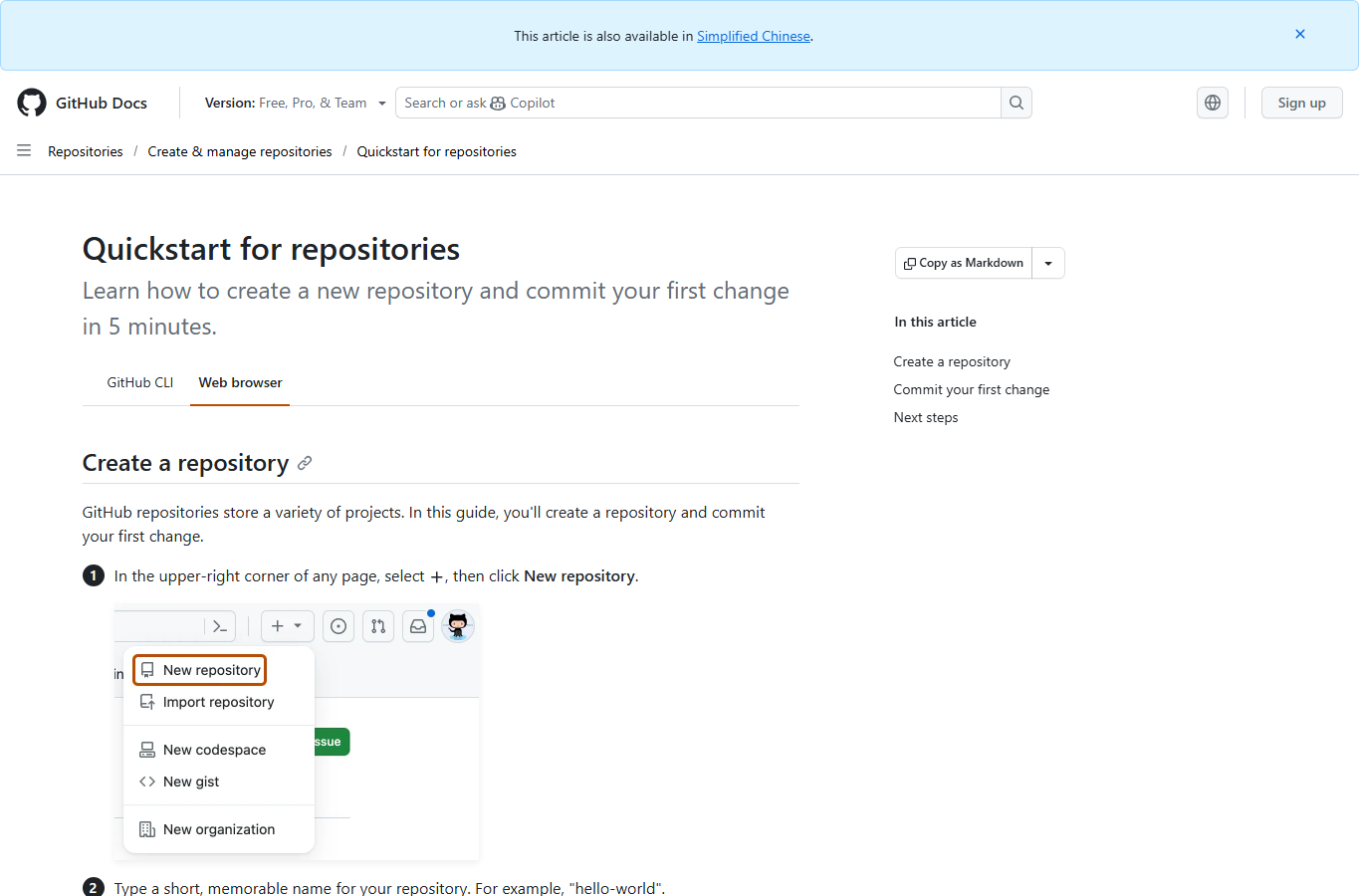Select the Web browser tab
Image resolution: width=1359 pixels, height=896 pixels.
(240, 382)
